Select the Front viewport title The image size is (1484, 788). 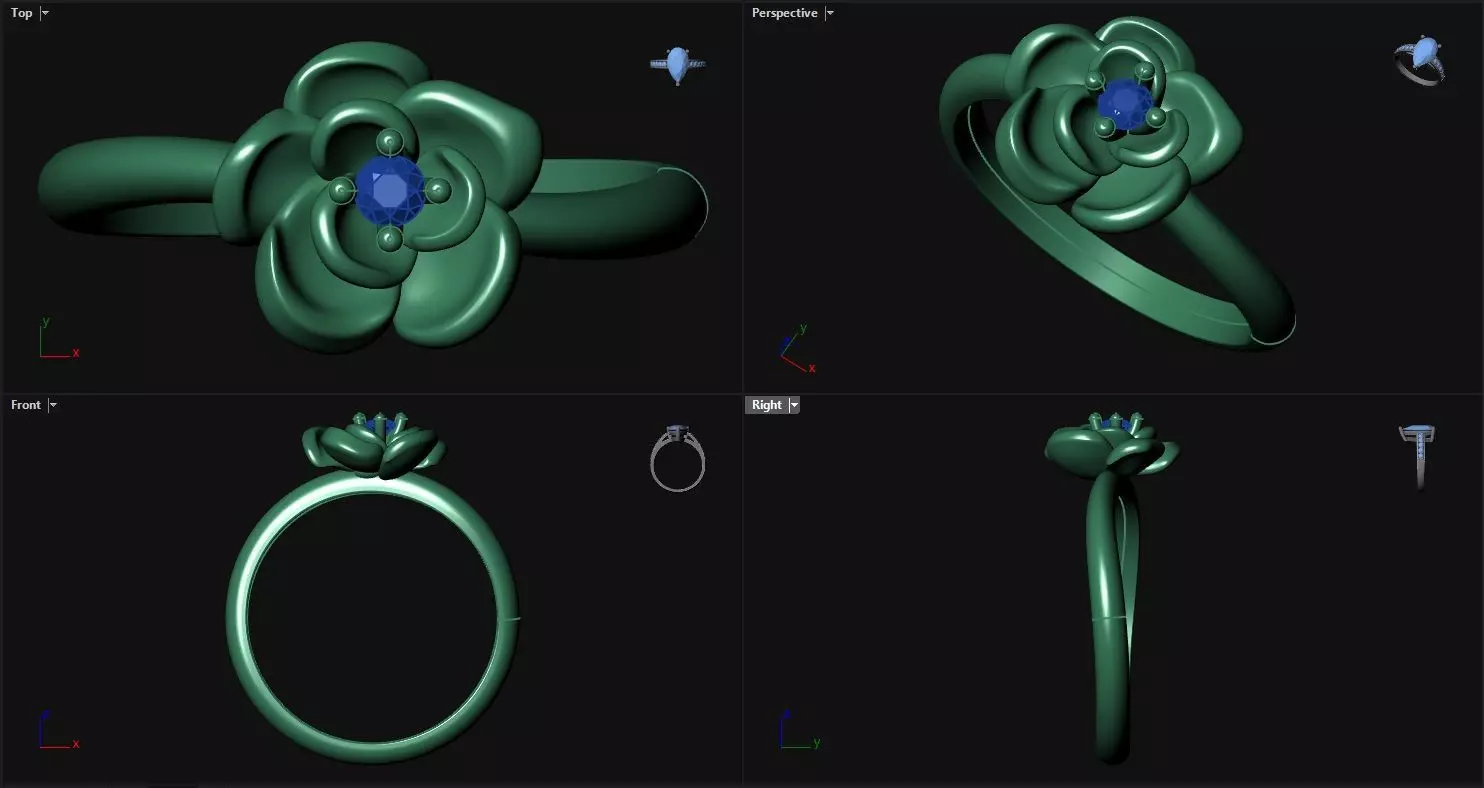26,405
